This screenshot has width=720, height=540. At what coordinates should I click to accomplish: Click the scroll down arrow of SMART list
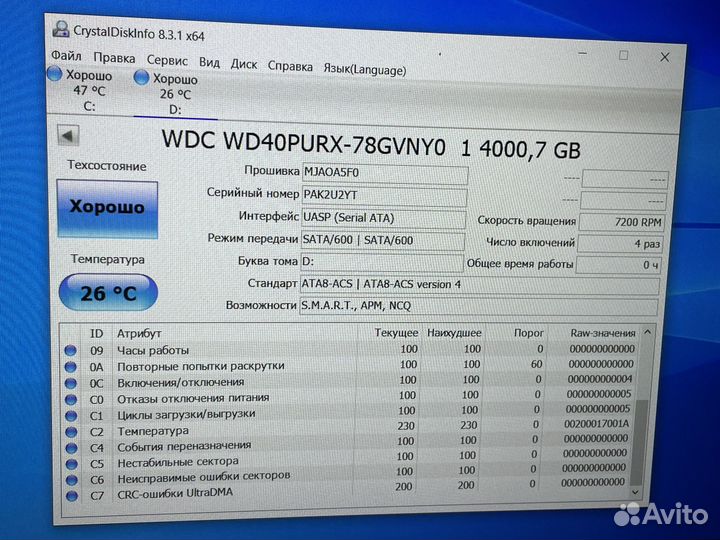pyautogui.click(x=636, y=492)
